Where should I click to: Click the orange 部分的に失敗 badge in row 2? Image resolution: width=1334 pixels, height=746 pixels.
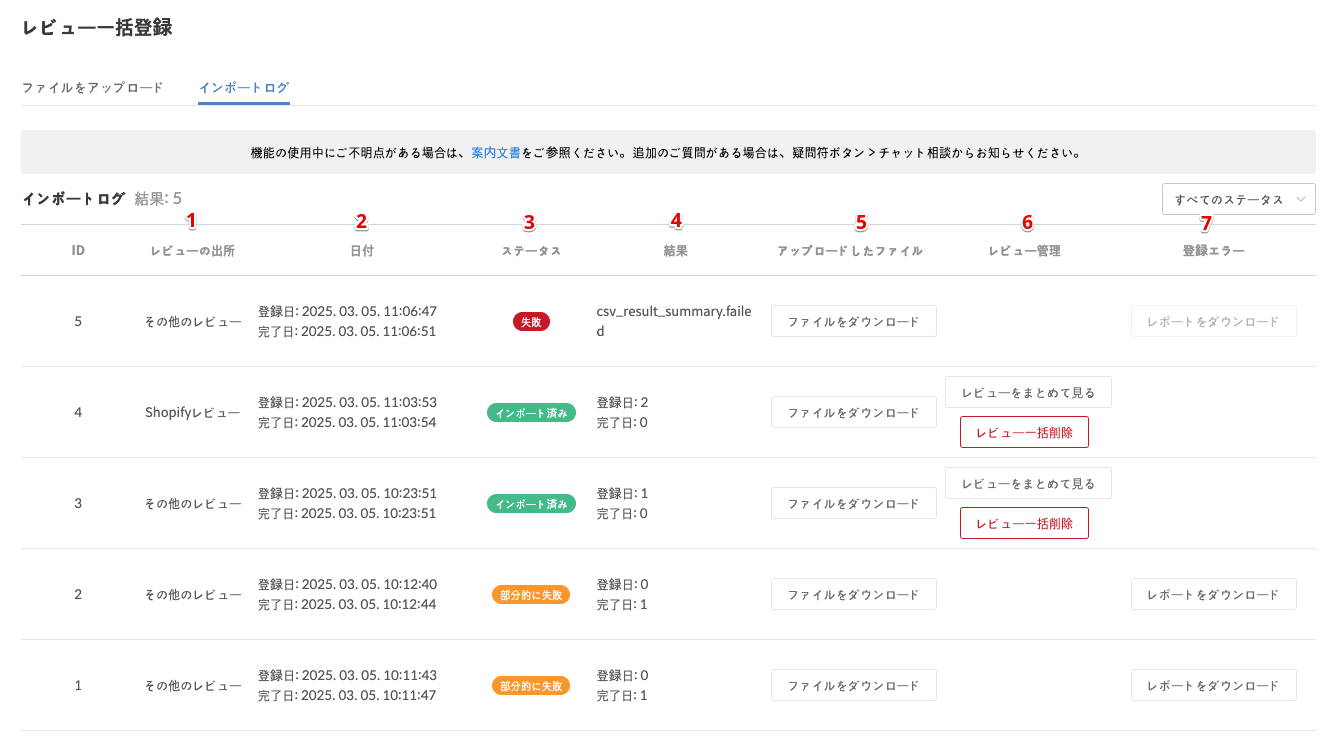click(530, 595)
